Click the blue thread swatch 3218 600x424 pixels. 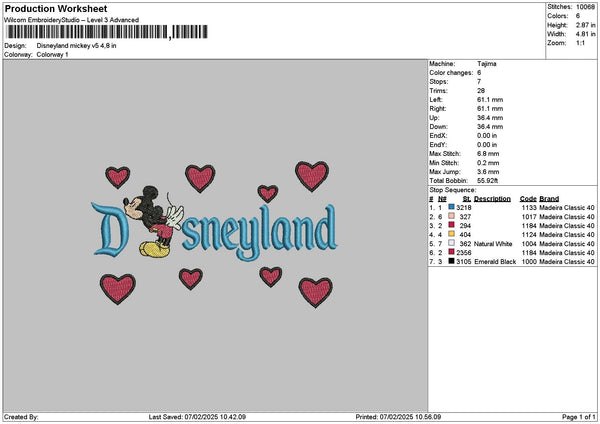pyautogui.click(x=452, y=207)
